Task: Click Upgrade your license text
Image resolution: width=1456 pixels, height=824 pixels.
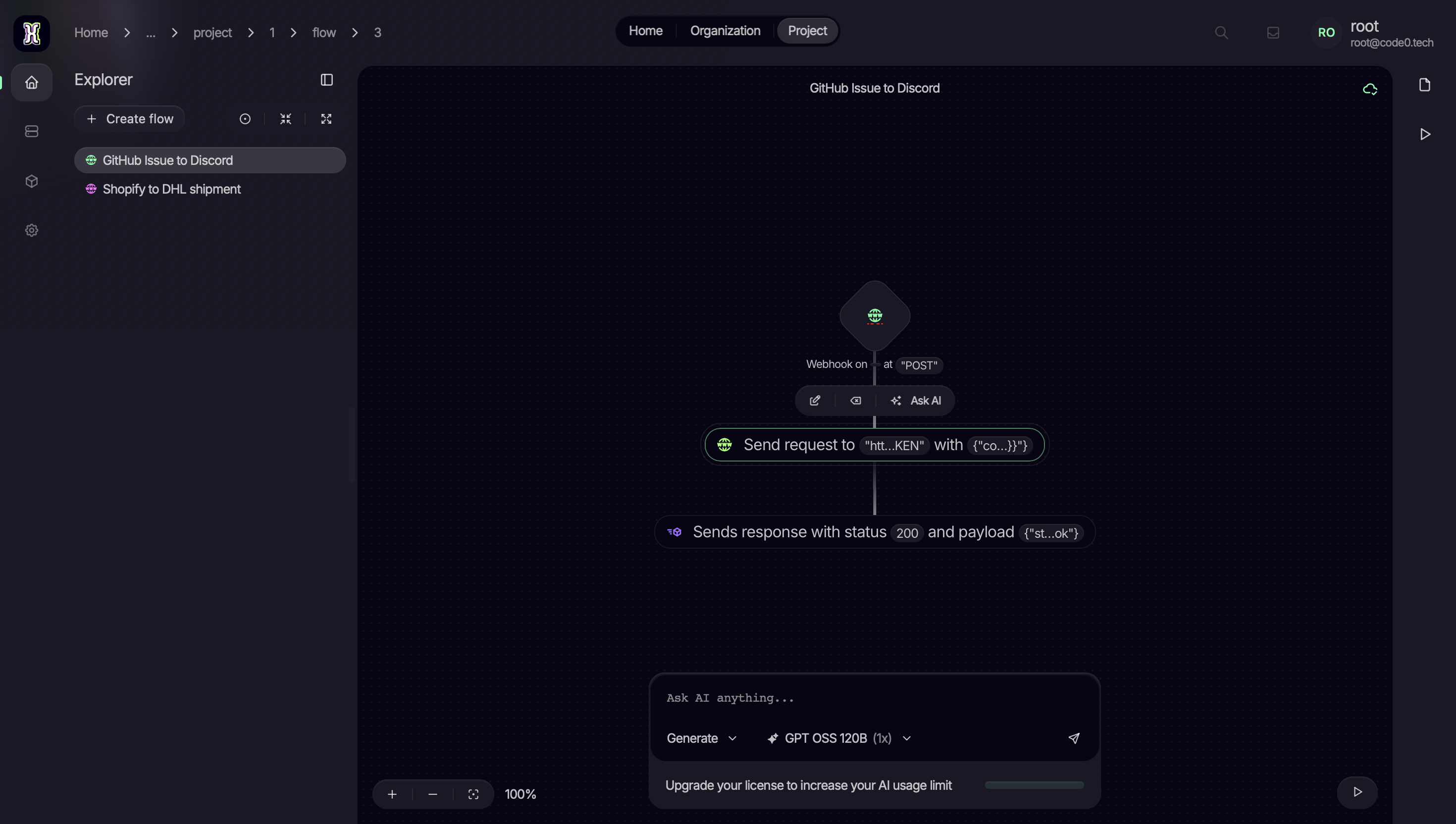Action: click(x=809, y=785)
